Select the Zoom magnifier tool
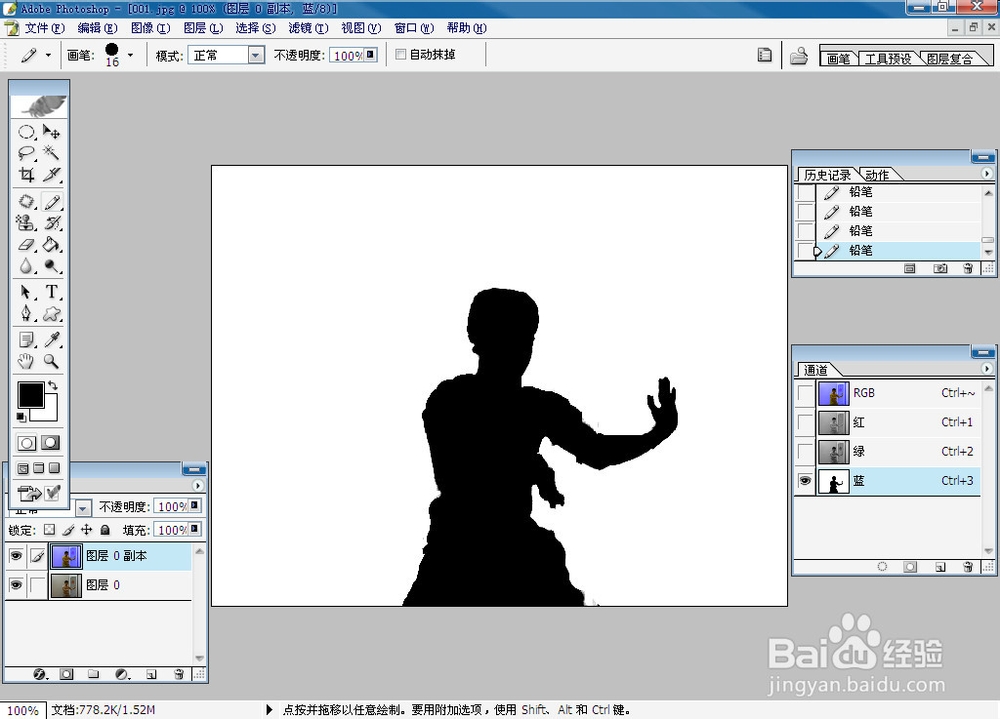1000x719 pixels. [x=51, y=362]
